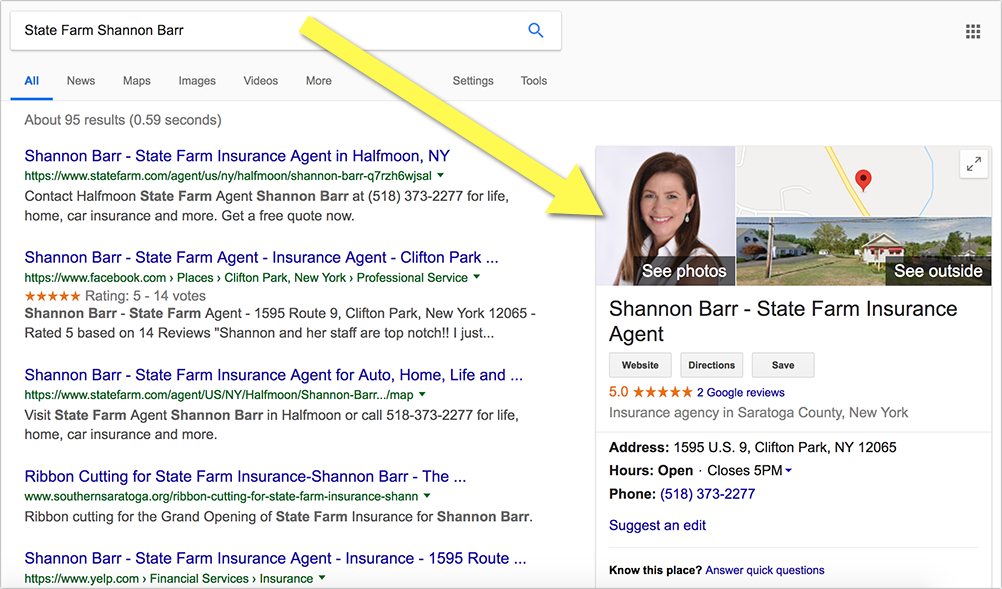Click the phone number (518) 373-2277 link

(707, 494)
